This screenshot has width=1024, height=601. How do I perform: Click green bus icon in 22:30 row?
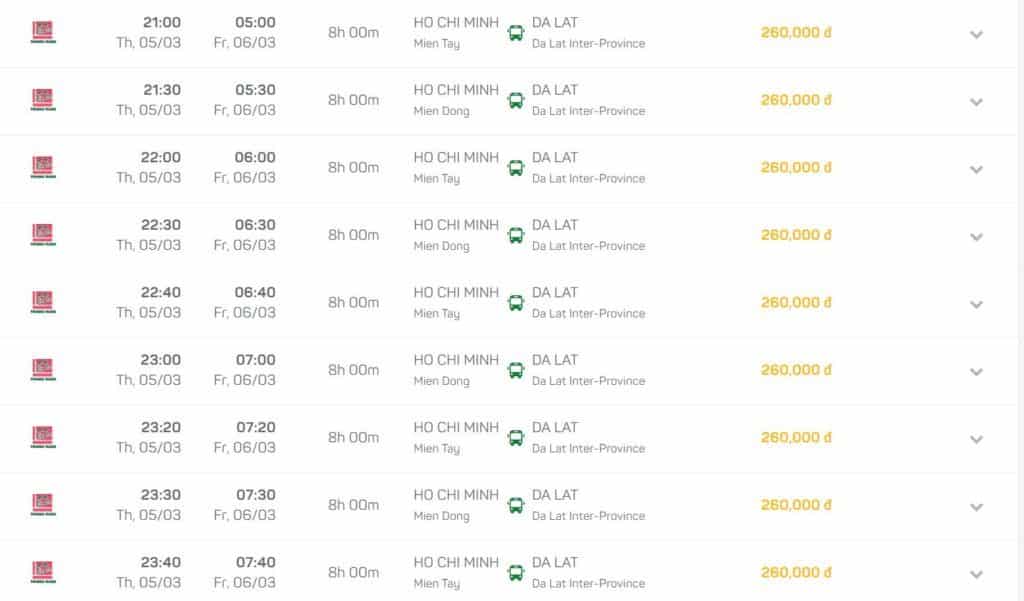[x=516, y=235]
